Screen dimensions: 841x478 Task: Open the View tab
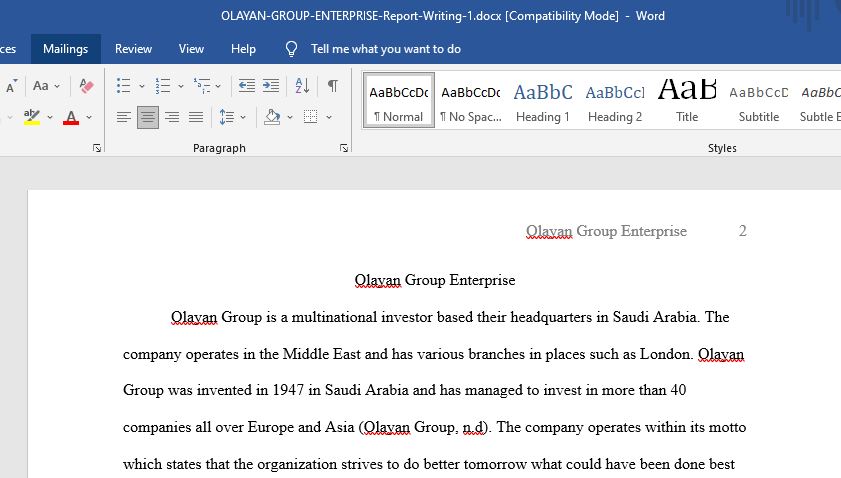[x=191, y=49]
